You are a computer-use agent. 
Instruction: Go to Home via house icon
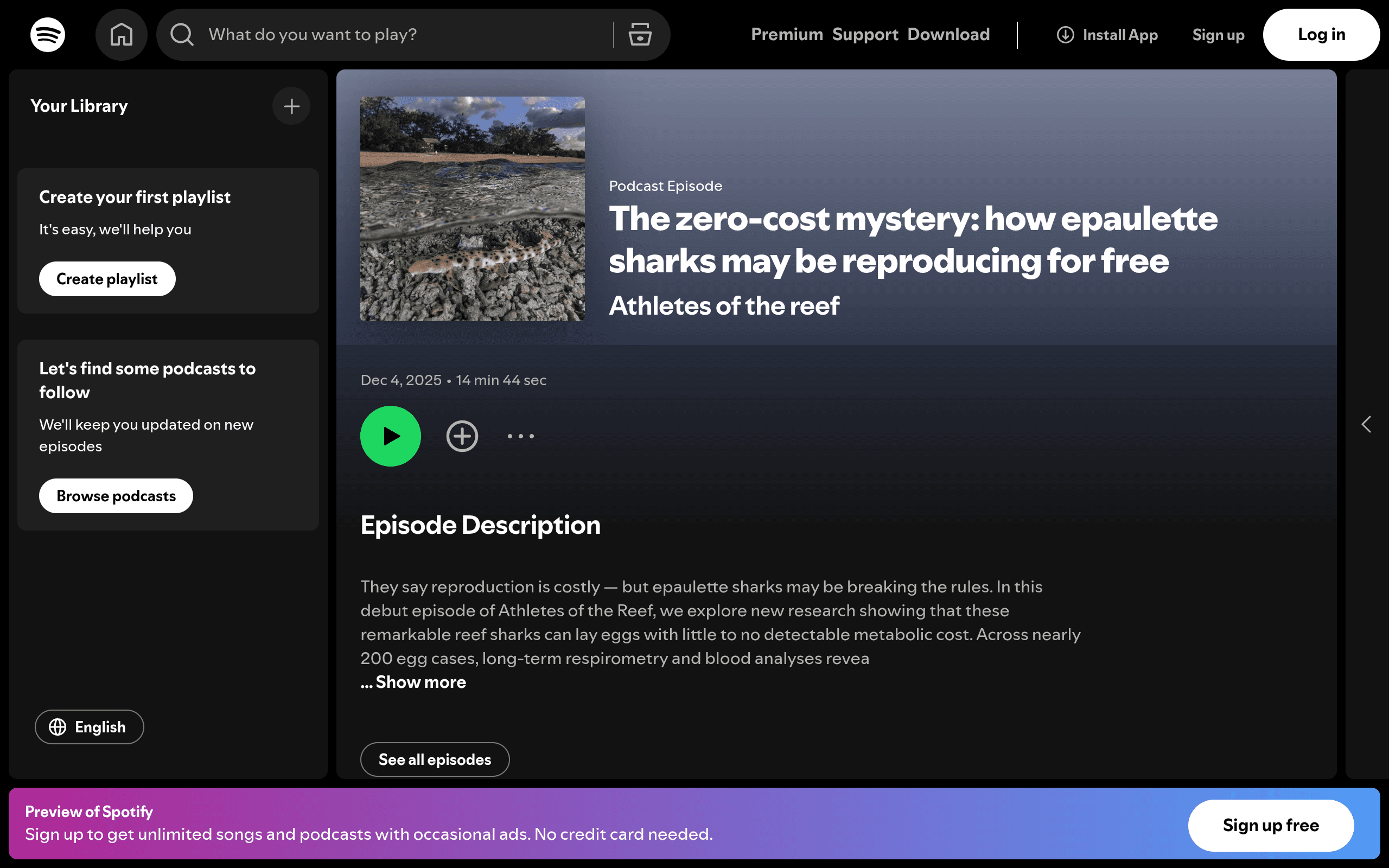click(121, 34)
